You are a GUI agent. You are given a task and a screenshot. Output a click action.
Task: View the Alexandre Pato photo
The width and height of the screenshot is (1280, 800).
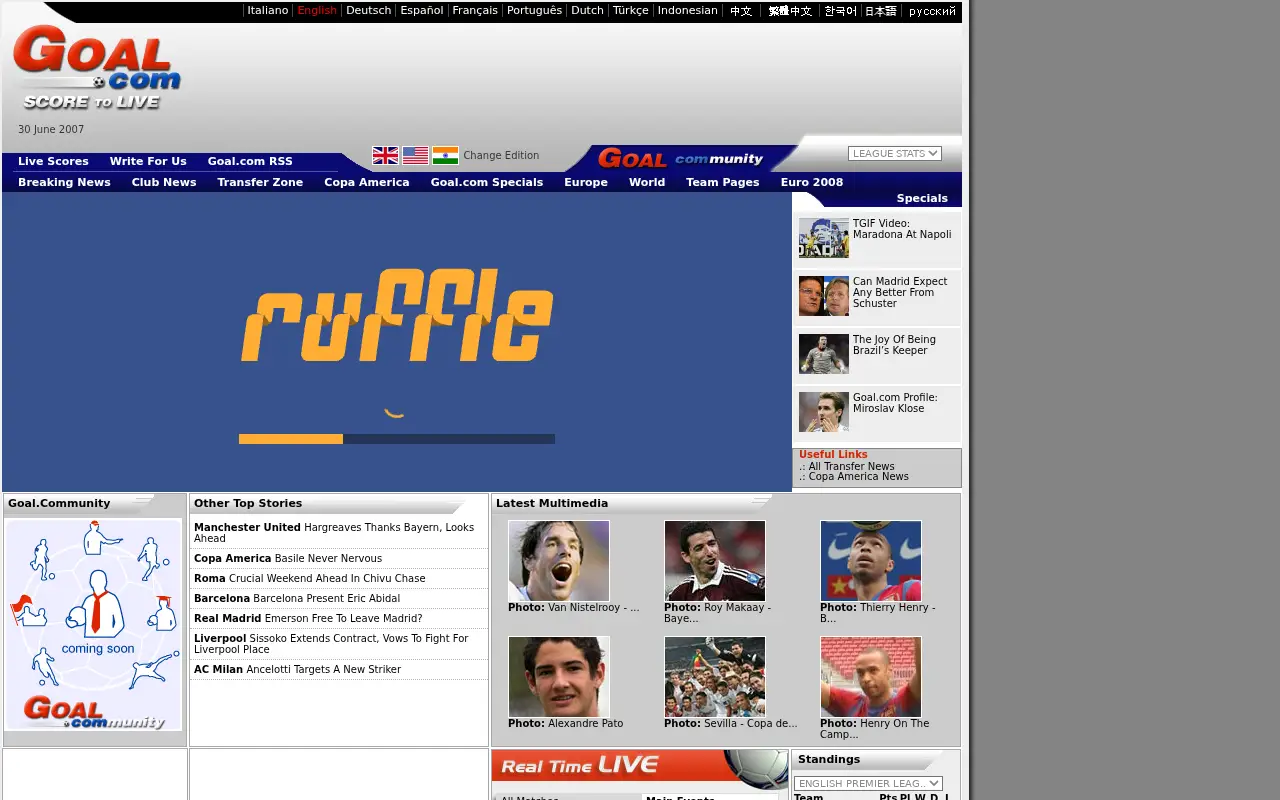[559, 677]
